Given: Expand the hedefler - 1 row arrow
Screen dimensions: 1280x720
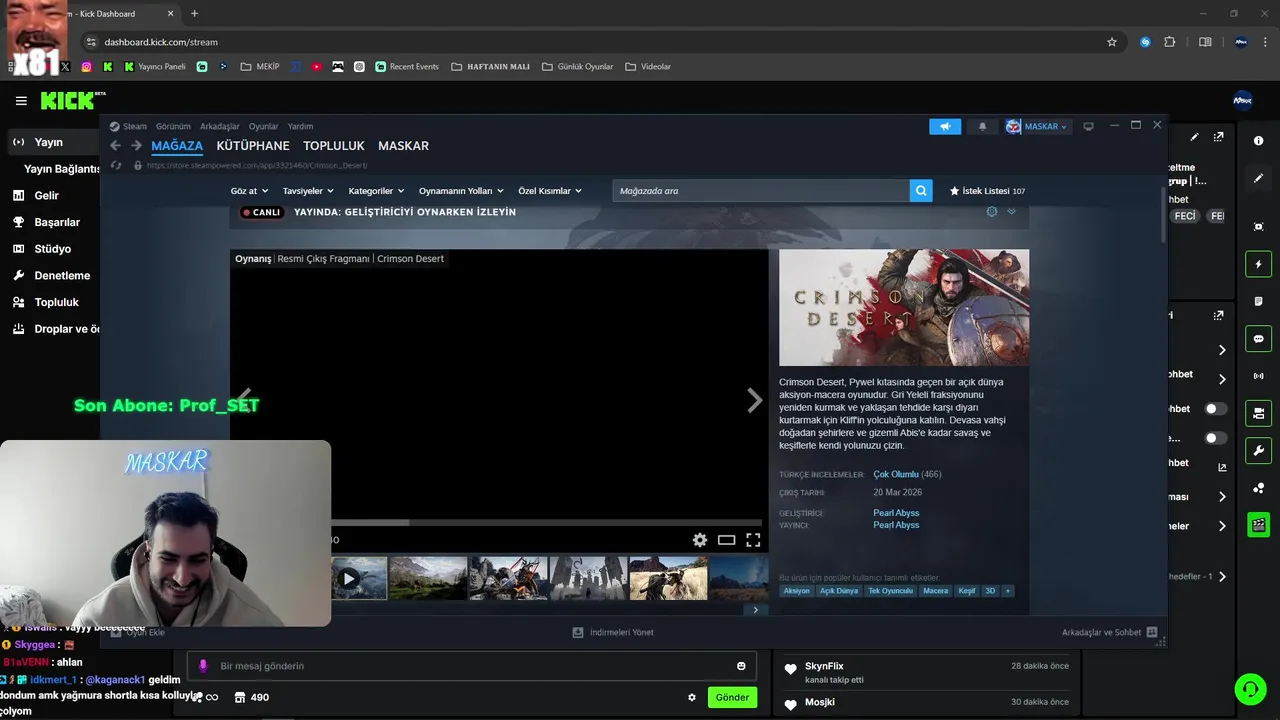Looking at the screenshot, I should click(x=1222, y=577).
